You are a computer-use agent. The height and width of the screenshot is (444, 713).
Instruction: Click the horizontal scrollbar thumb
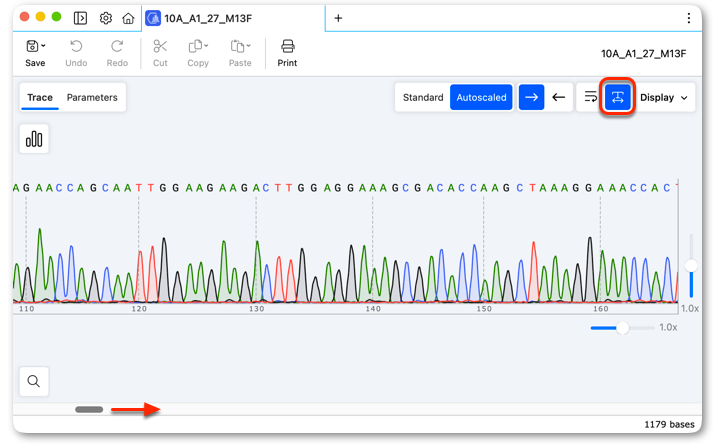click(89, 409)
